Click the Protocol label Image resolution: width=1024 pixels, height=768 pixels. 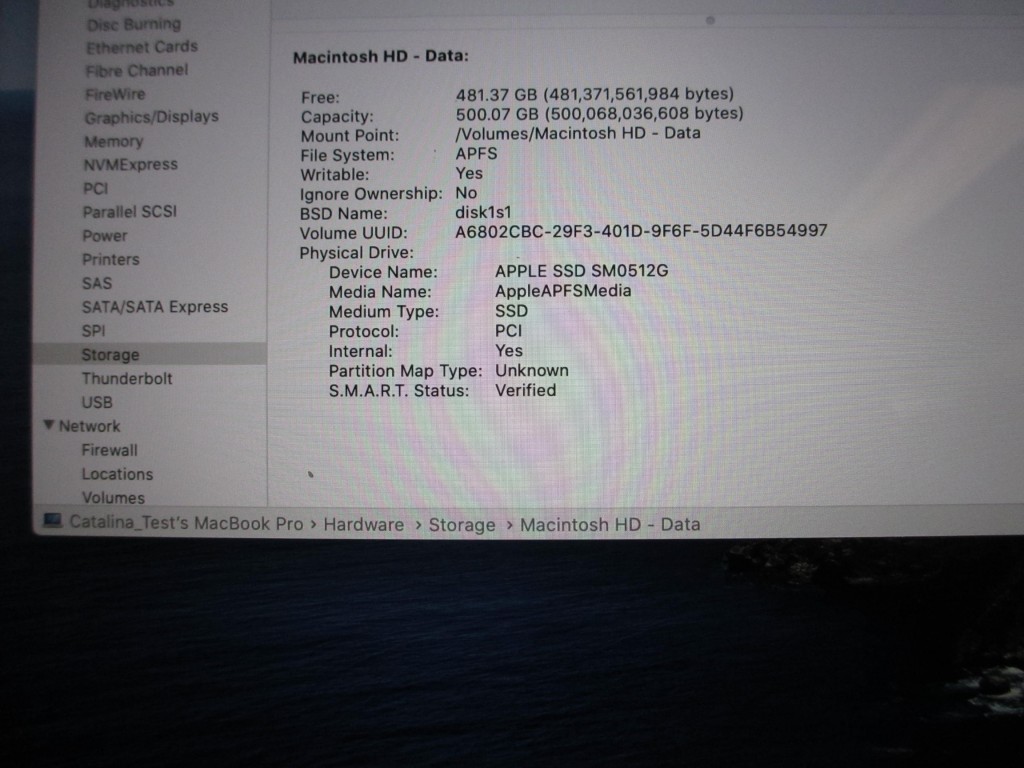364,332
